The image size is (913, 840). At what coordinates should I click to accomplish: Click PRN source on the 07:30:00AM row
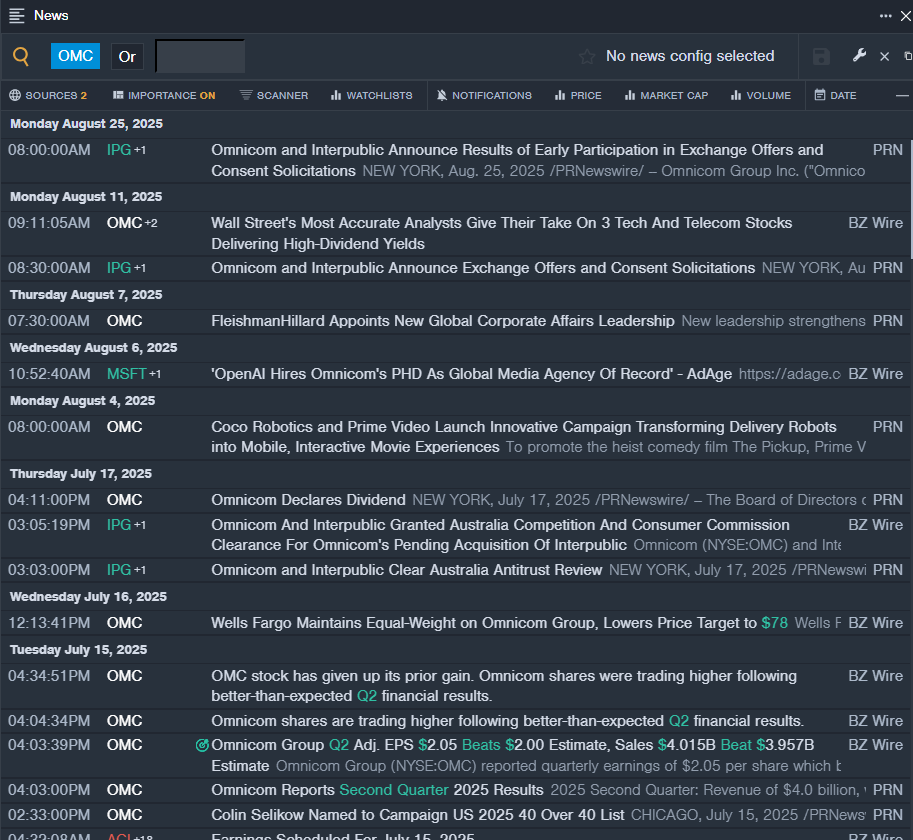click(x=887, y=321)
